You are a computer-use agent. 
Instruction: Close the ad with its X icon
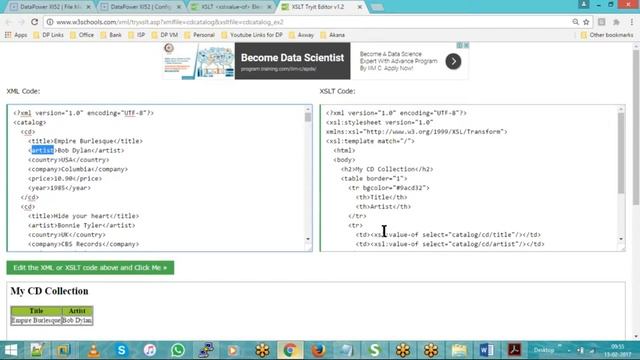coord(466,45)
